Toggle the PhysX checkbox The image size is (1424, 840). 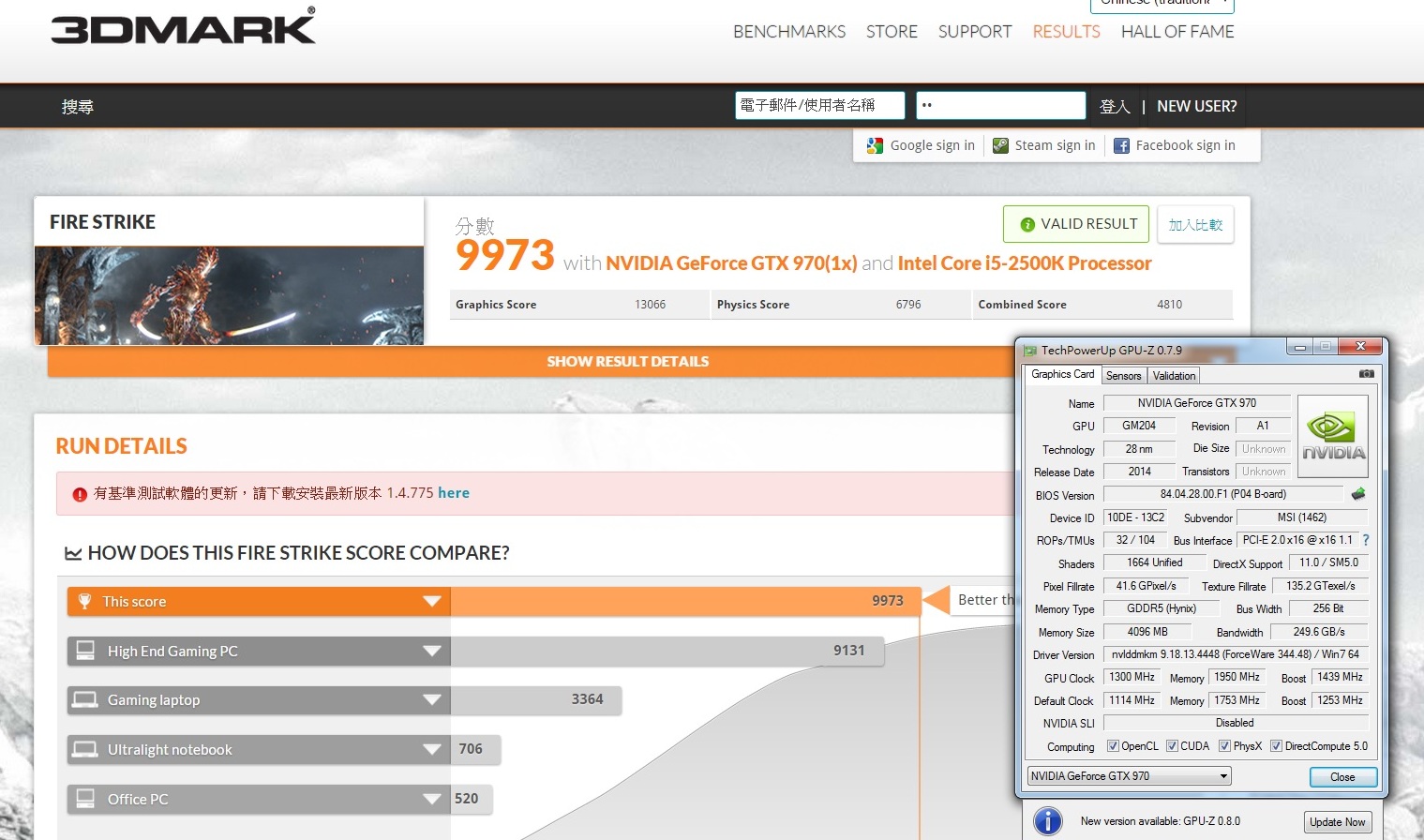pos(1224,746)
